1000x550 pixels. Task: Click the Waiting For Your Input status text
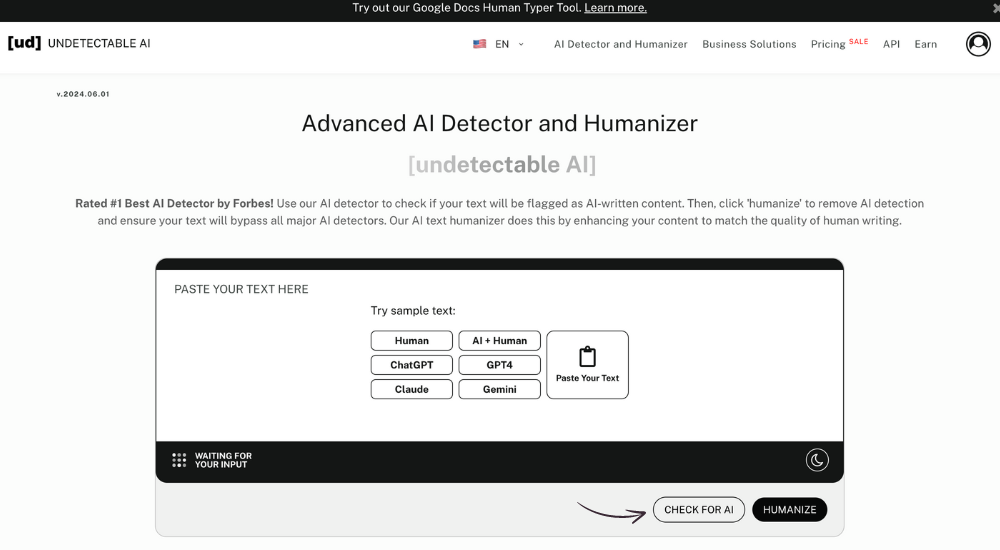pyautogui.click(x=223, y=460)
